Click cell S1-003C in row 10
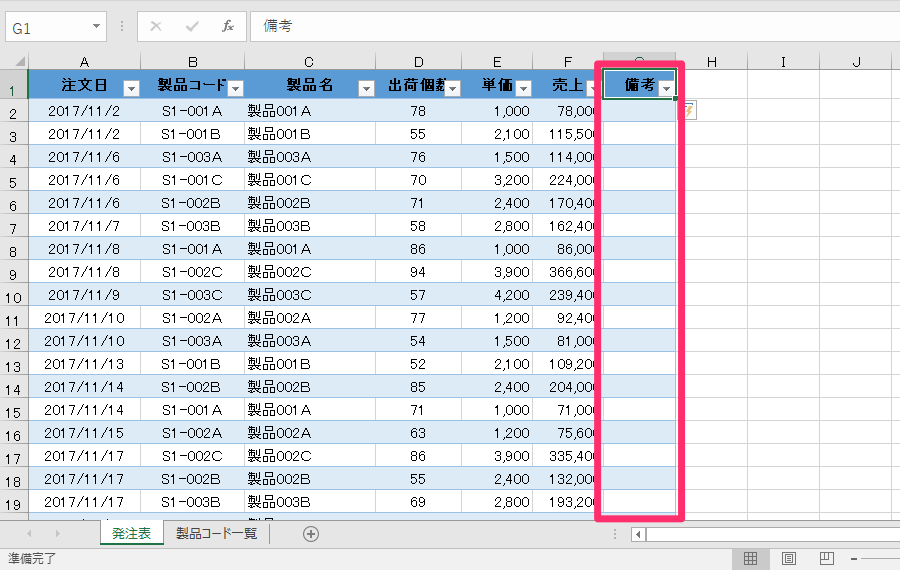Screen dimensions: 900x570 [192, 294]
